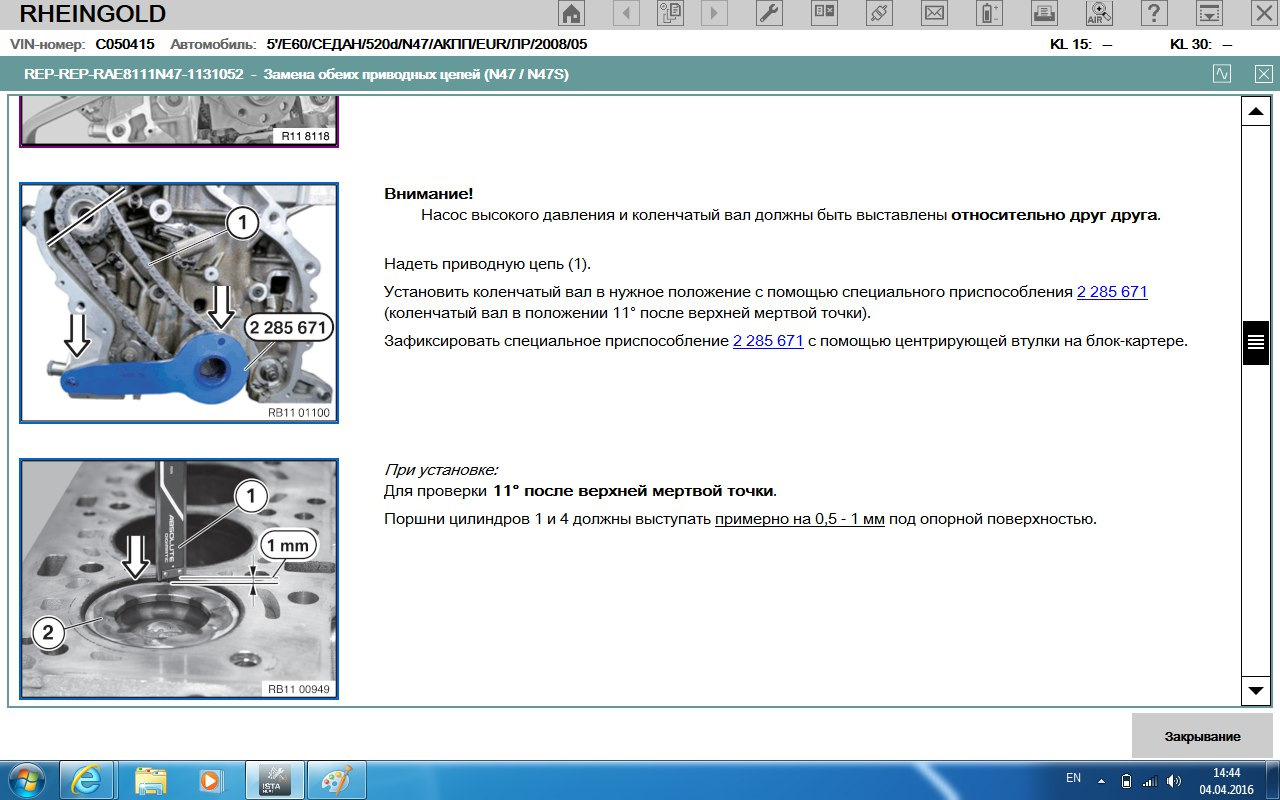The image size is (1280, 800).
Task: Switch to the ISTA taskbar application
Action: [273, 780]
